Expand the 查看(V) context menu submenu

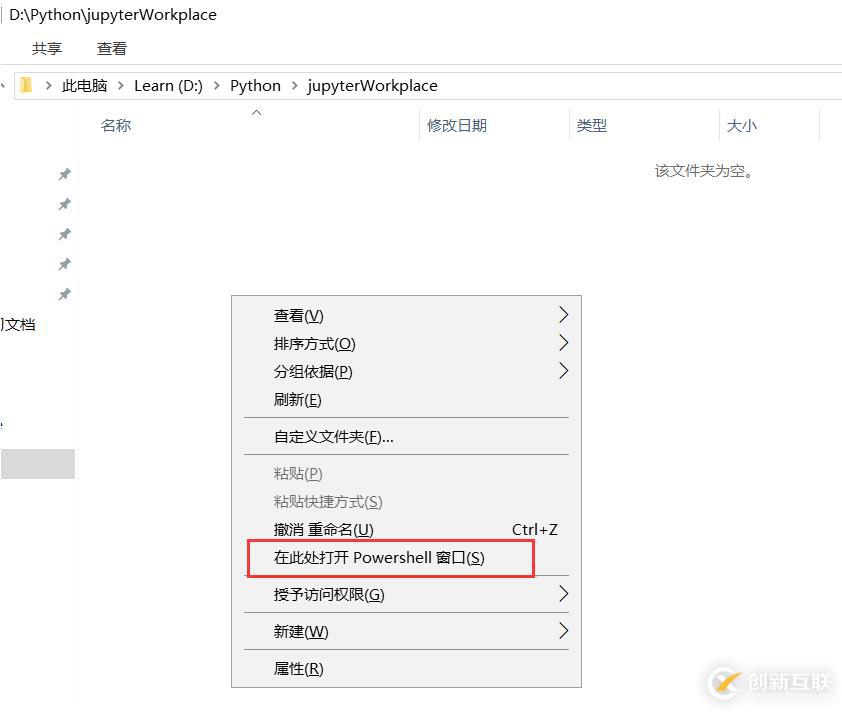pyautogui.click(x=295, y=315)
